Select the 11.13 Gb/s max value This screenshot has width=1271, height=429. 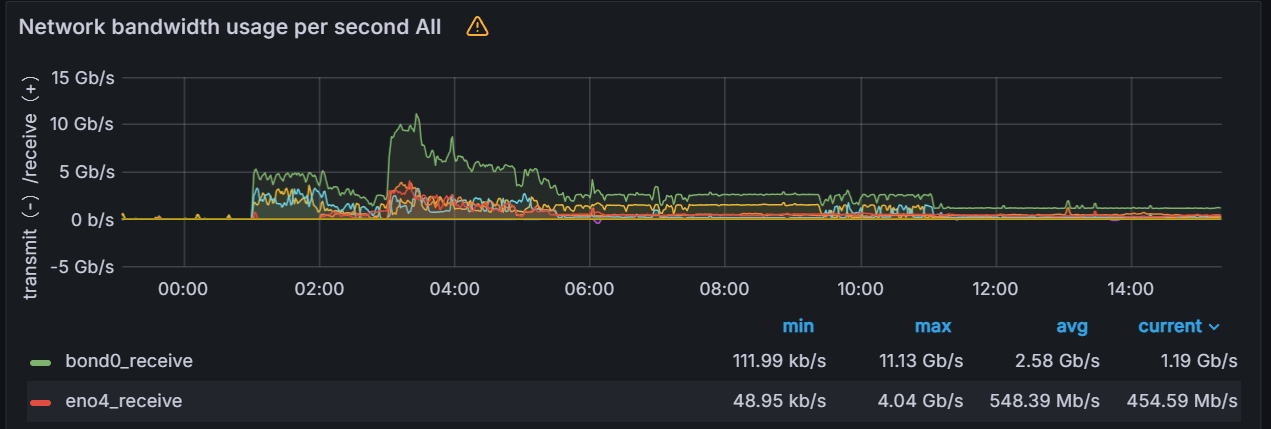point(920,360)
